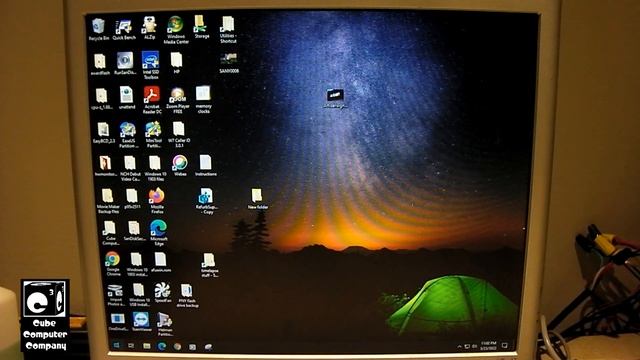Open the SanDiskSec folder
640x360 pixels.
[134, 231]
